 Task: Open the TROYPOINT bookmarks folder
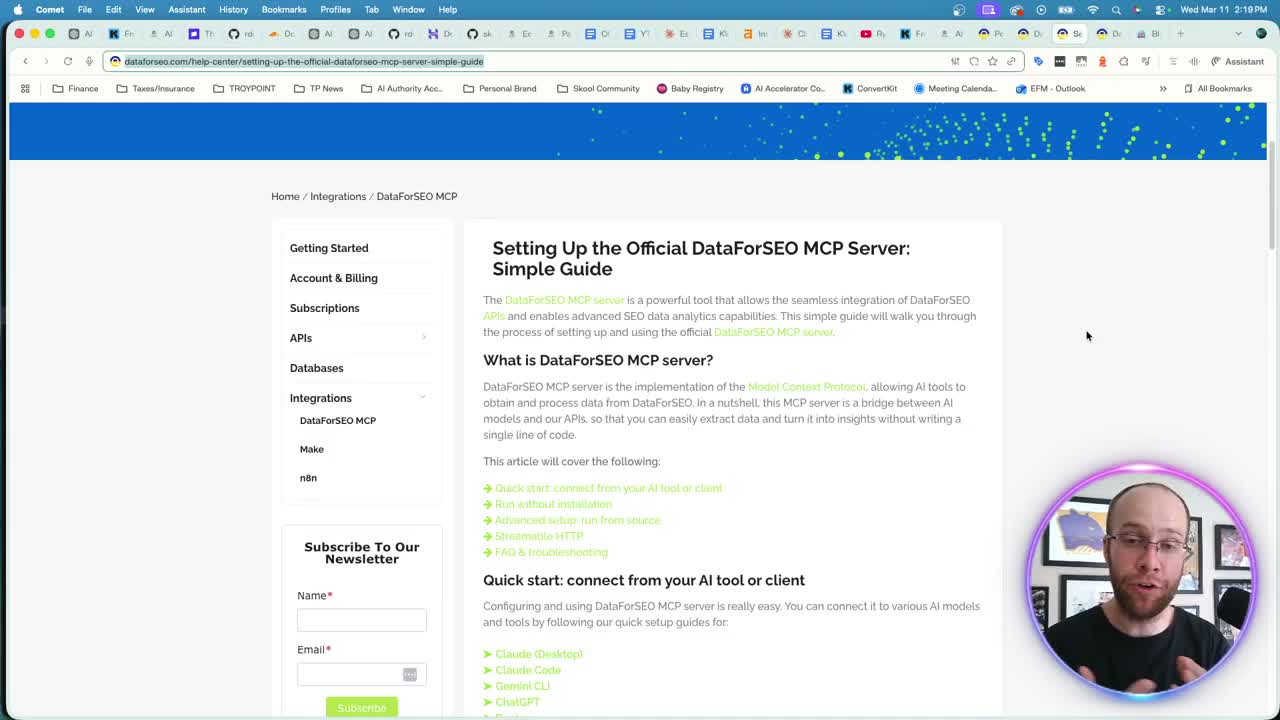pos(244,88)
